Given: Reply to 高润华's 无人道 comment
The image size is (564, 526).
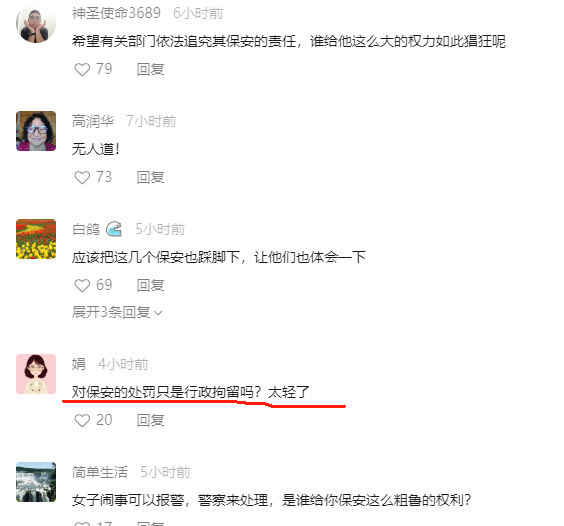Looking at the screenshot, I should (x=151, y=177).
